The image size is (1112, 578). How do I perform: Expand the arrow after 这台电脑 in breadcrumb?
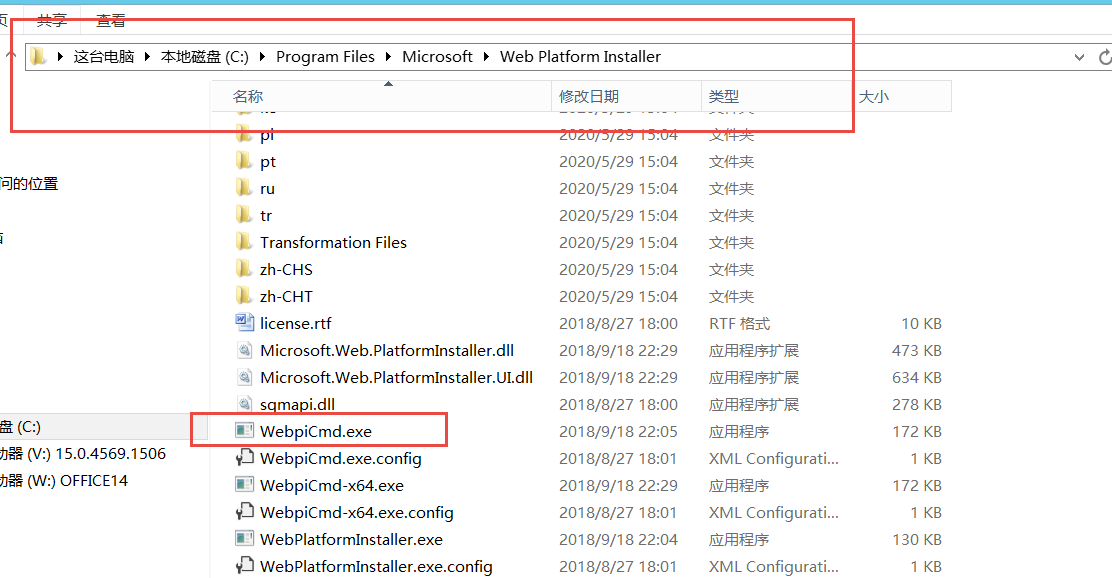coord(148,57)
